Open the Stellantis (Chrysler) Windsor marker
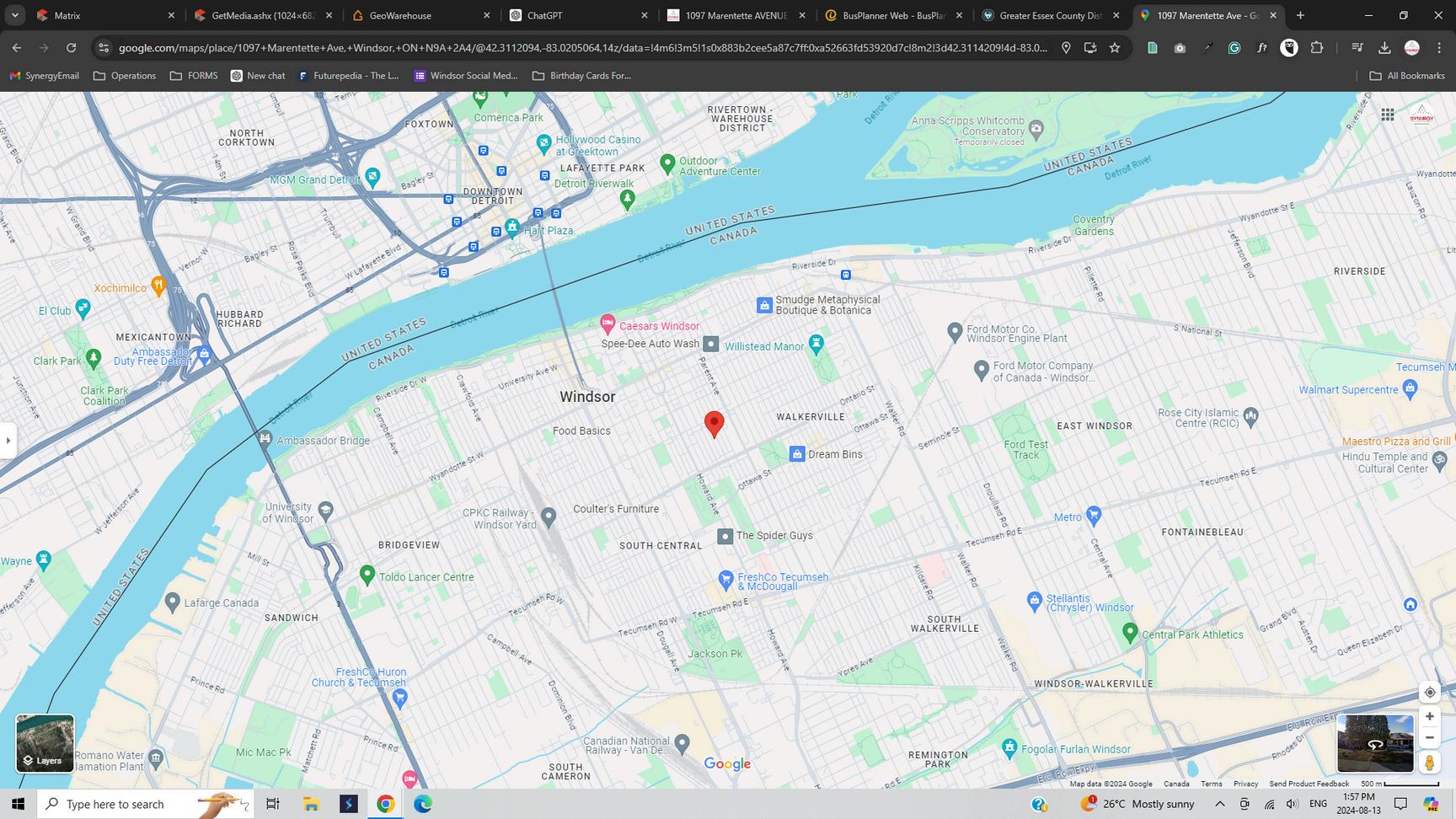 point(1035,600)
